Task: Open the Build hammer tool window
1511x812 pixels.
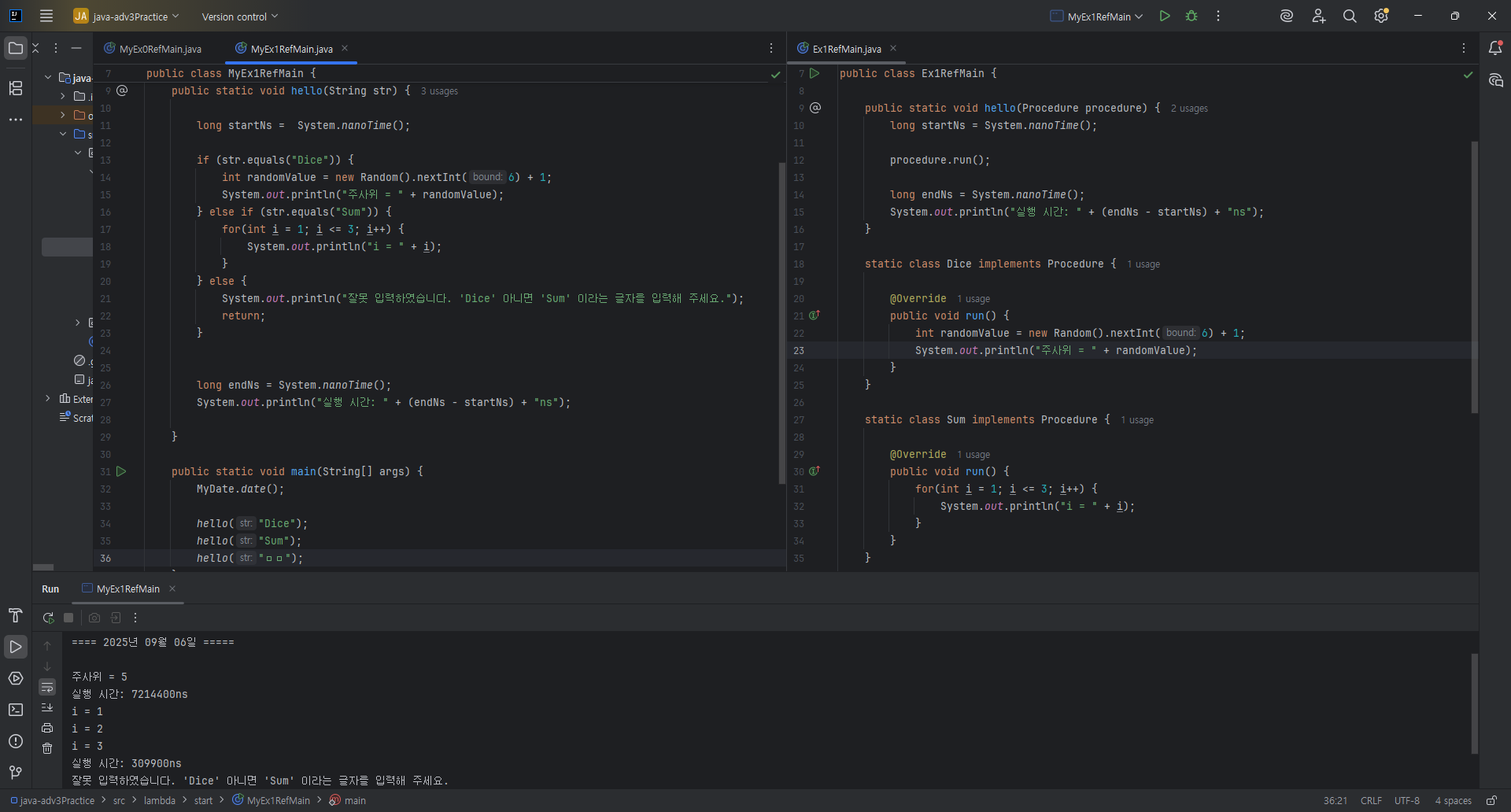Action: pos(16,615)
